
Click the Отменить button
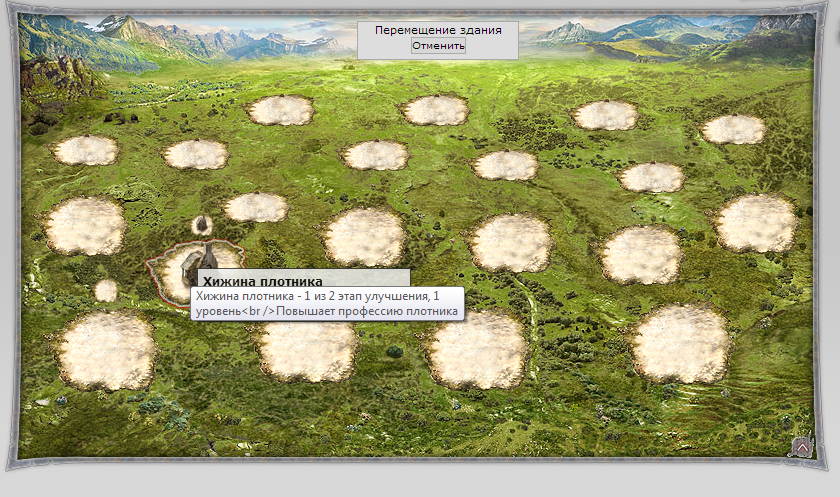coord(438,46)
